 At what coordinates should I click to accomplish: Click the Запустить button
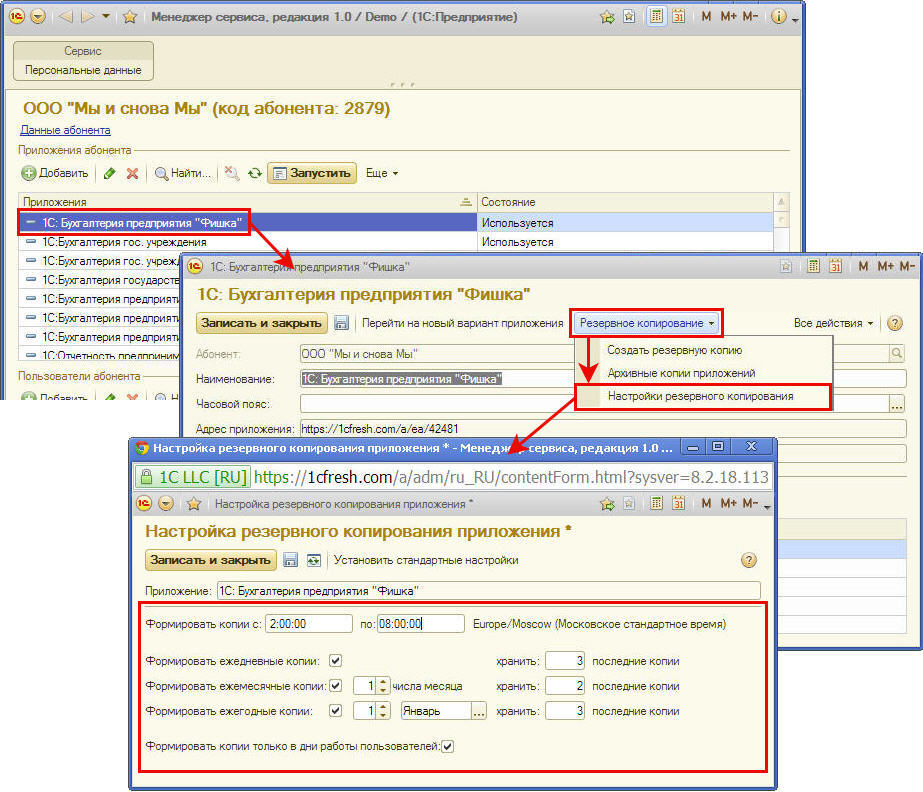point(312,173)
